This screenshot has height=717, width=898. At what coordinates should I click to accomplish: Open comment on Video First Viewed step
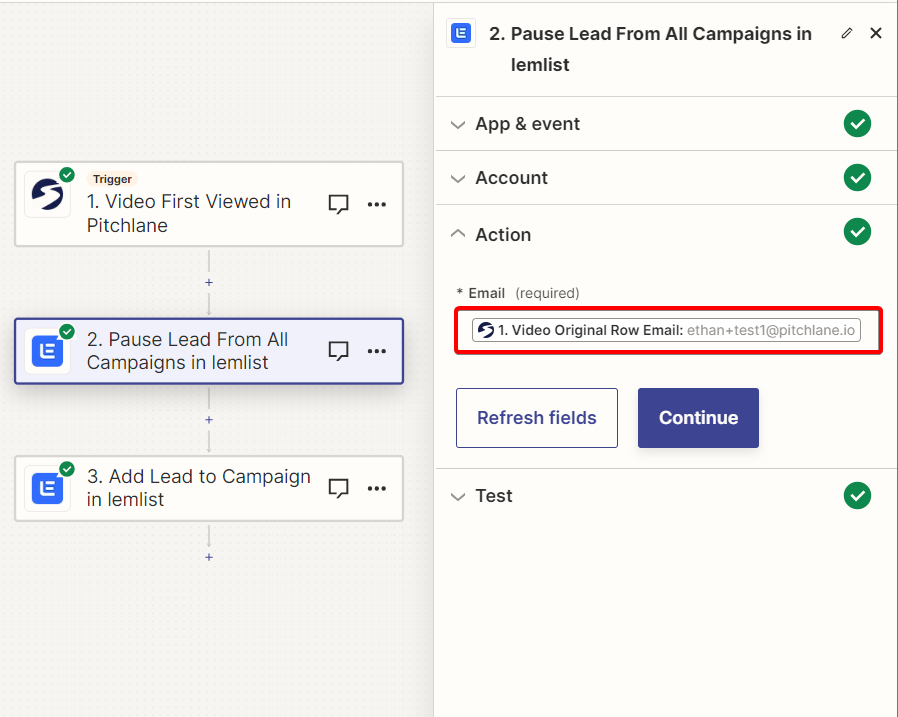(x=338, y=204)
